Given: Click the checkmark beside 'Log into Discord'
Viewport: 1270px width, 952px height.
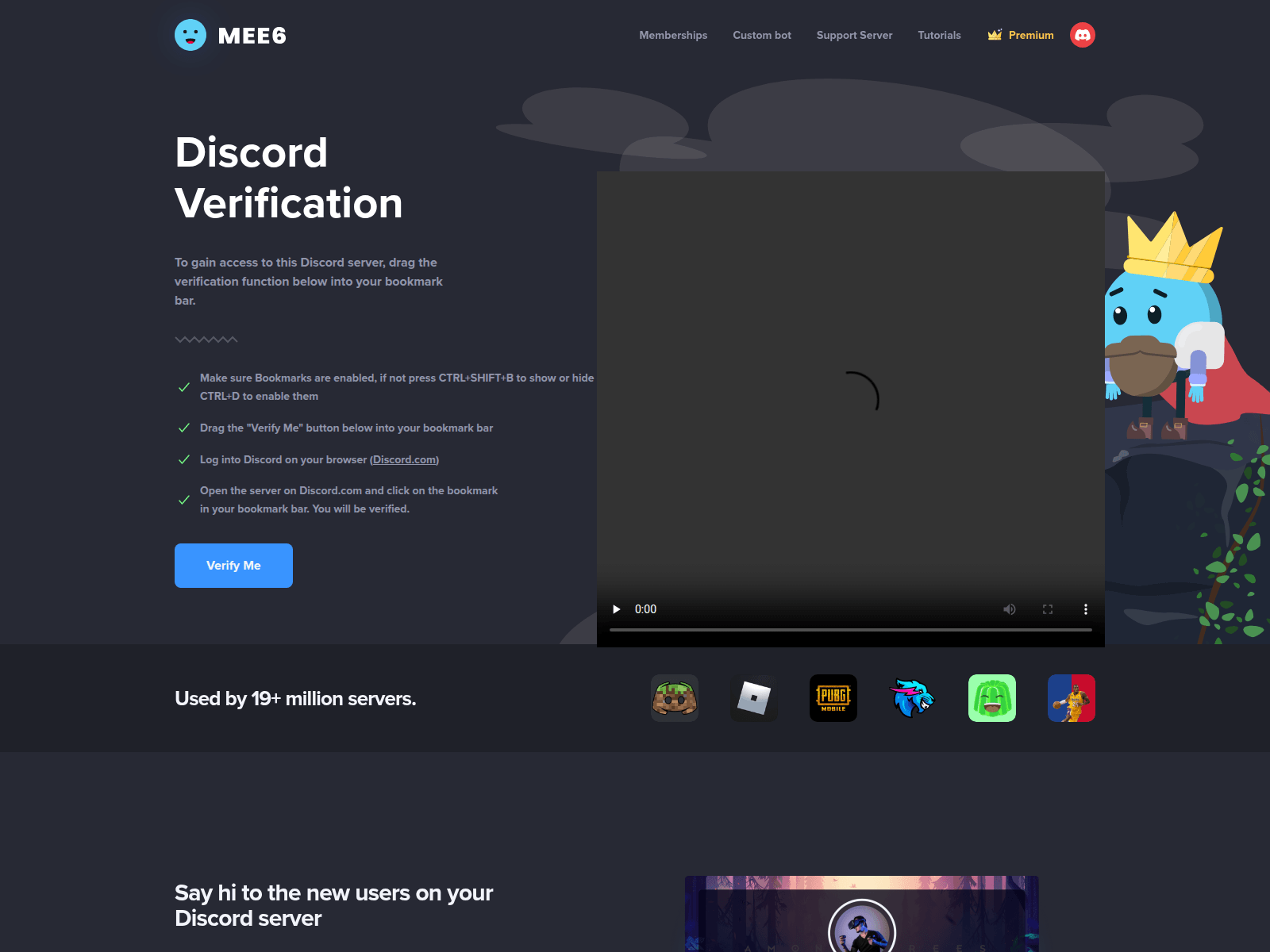Looking at the screenshot, I should pos(184,459).
